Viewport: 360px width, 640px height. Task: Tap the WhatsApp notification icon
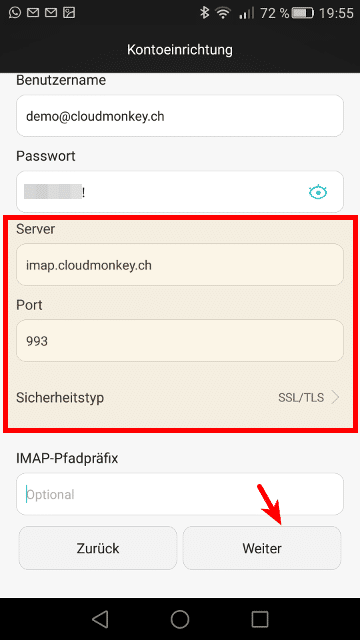15,13
